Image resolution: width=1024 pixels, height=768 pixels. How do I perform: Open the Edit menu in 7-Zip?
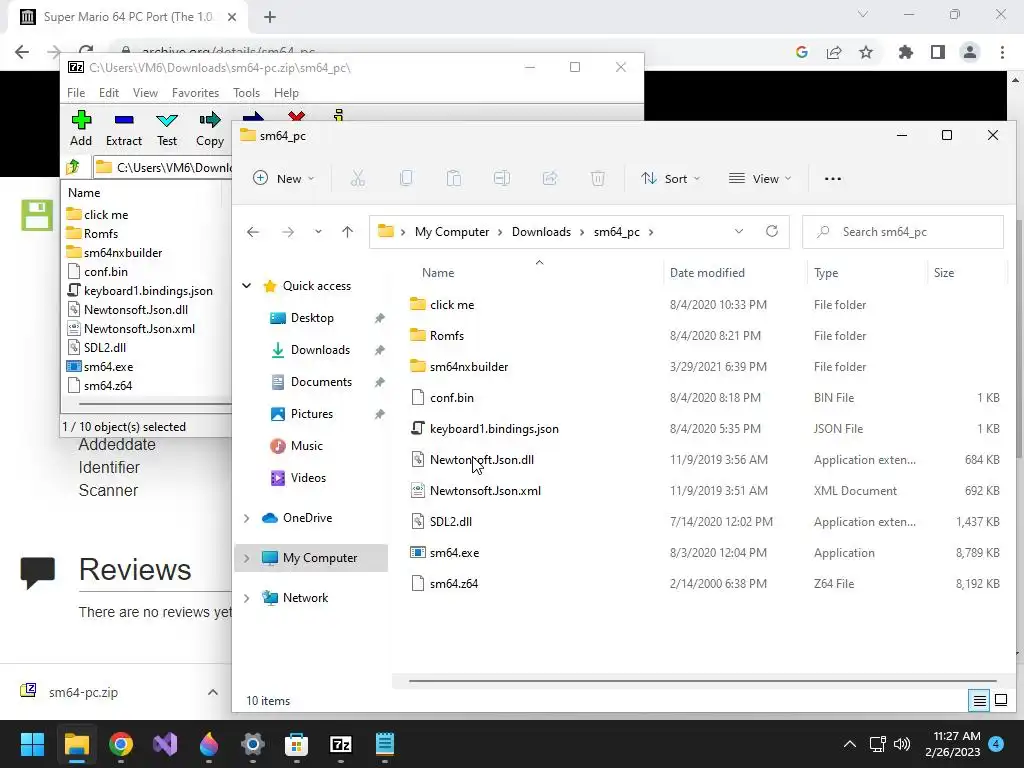(x=108, y=93)
